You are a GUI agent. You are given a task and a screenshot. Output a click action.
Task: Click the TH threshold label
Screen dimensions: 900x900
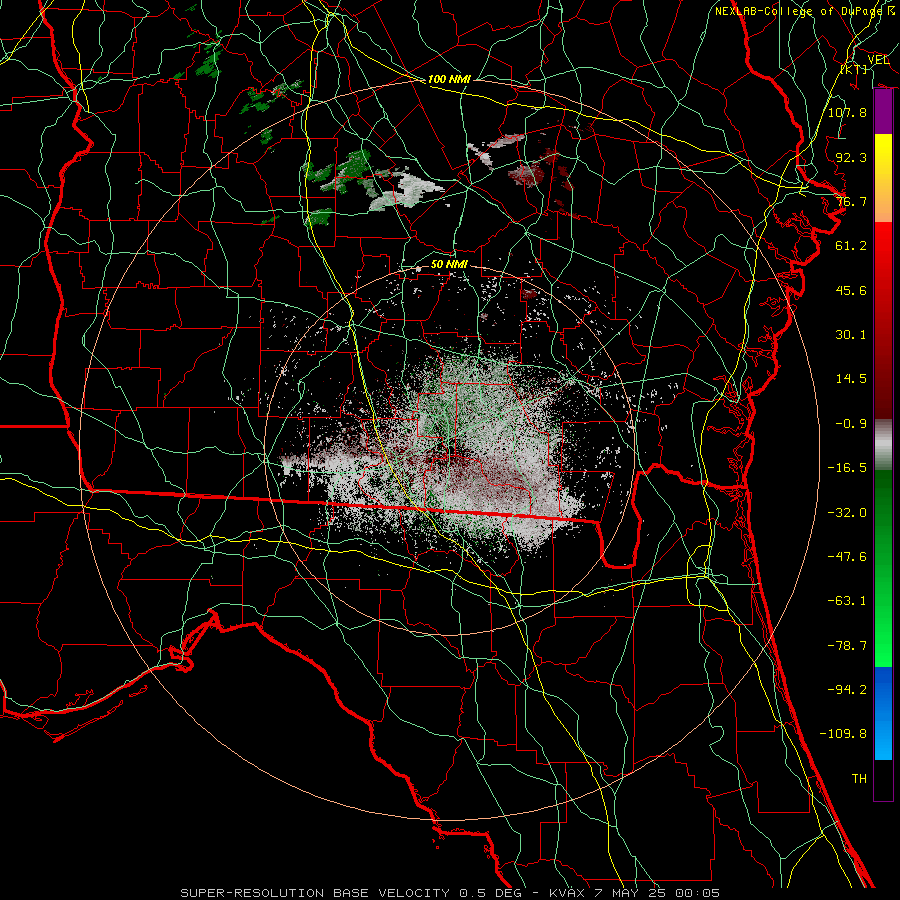[859, 779]
